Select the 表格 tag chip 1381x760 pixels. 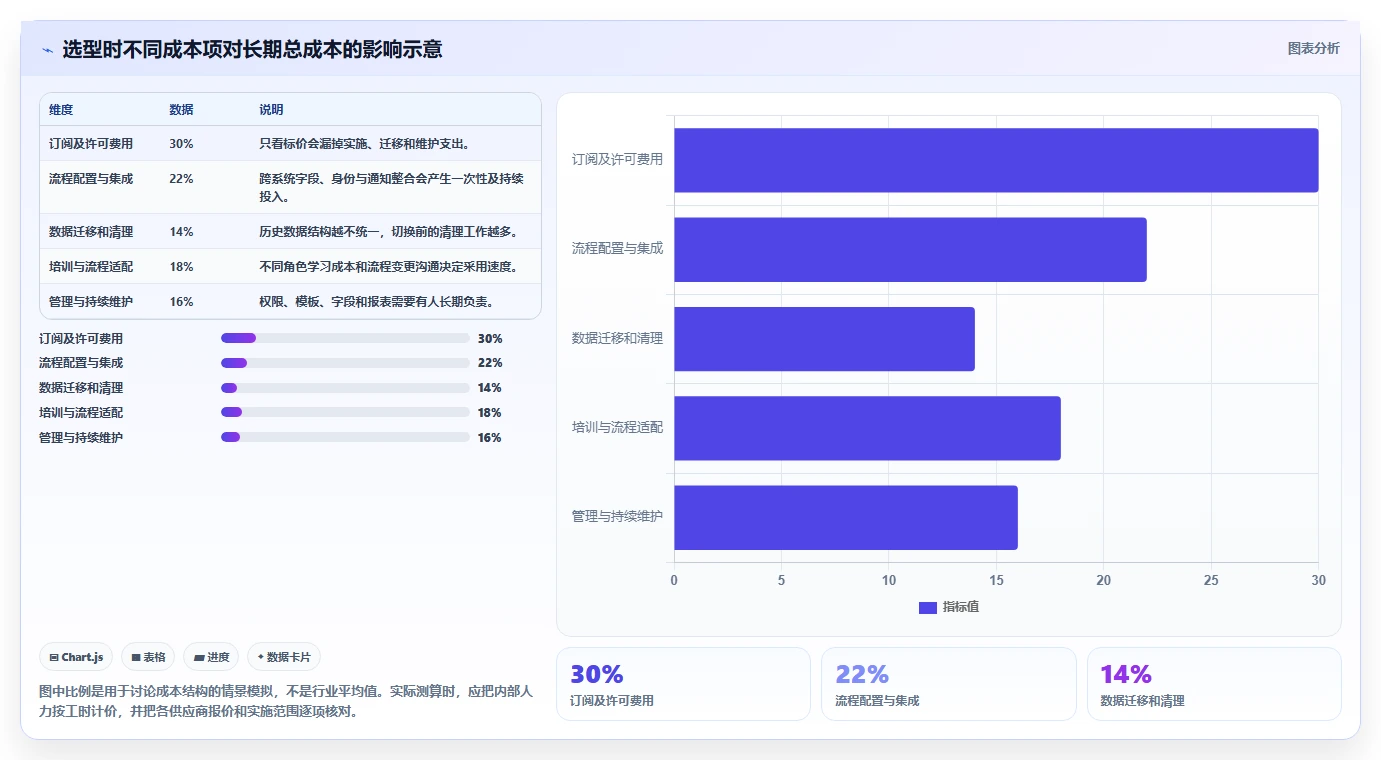[148, 657]
